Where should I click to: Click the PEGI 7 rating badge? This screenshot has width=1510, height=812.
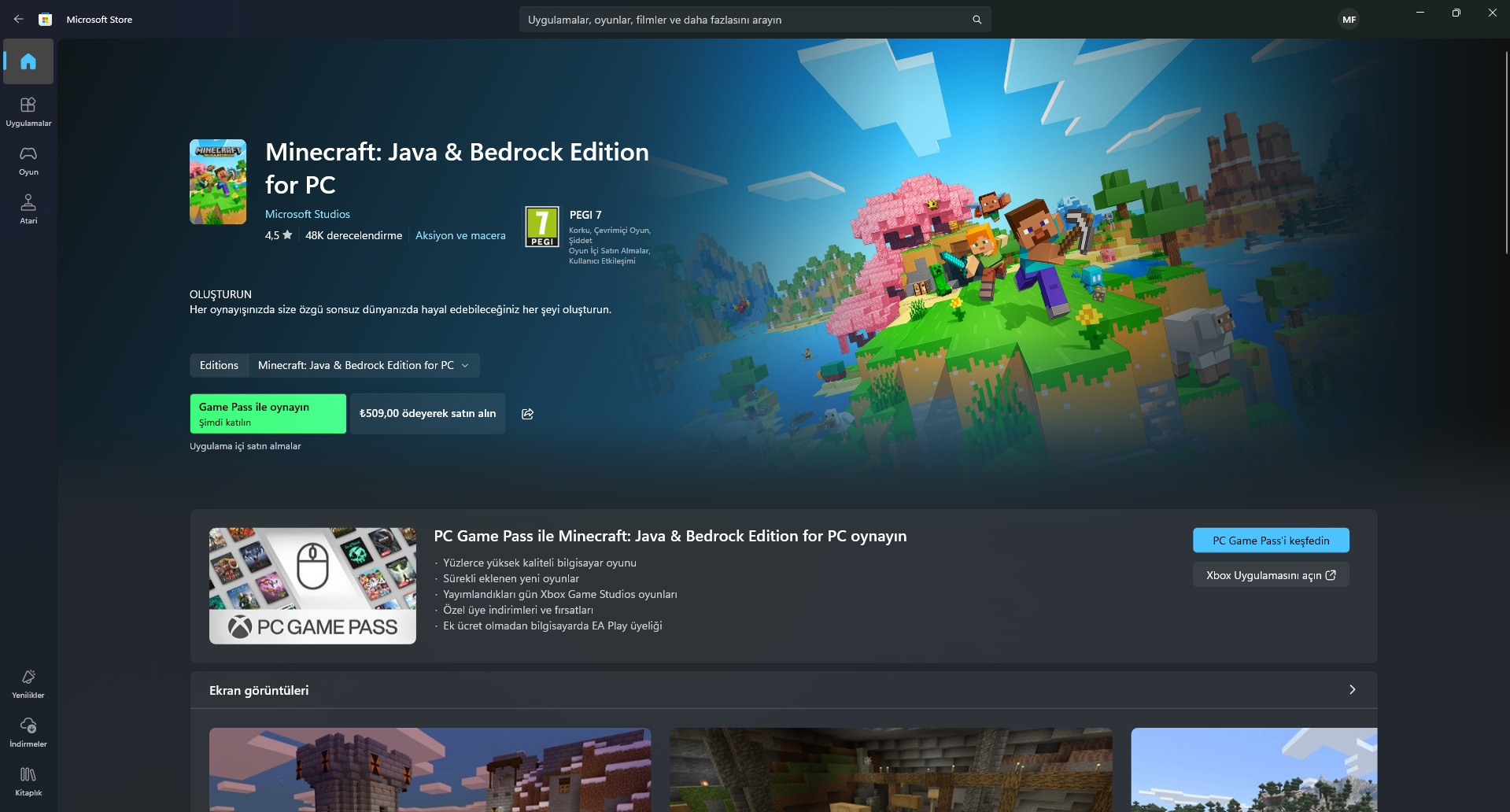point(542,227)
